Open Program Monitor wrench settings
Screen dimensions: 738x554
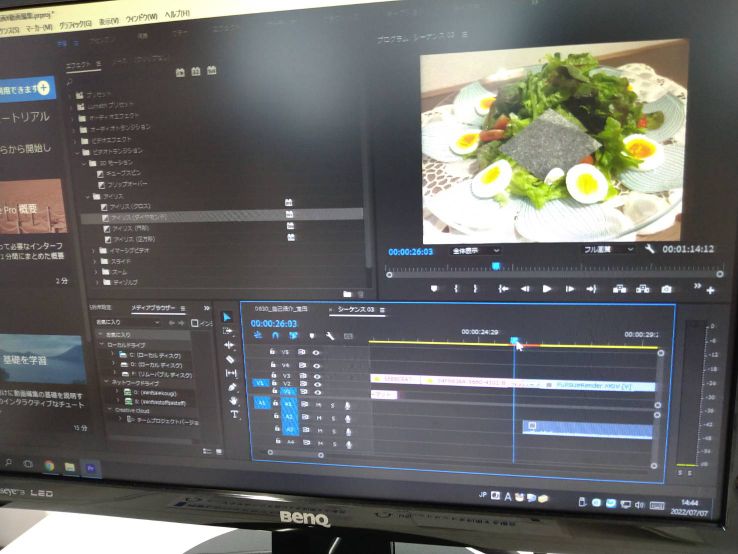click(650, 250)
